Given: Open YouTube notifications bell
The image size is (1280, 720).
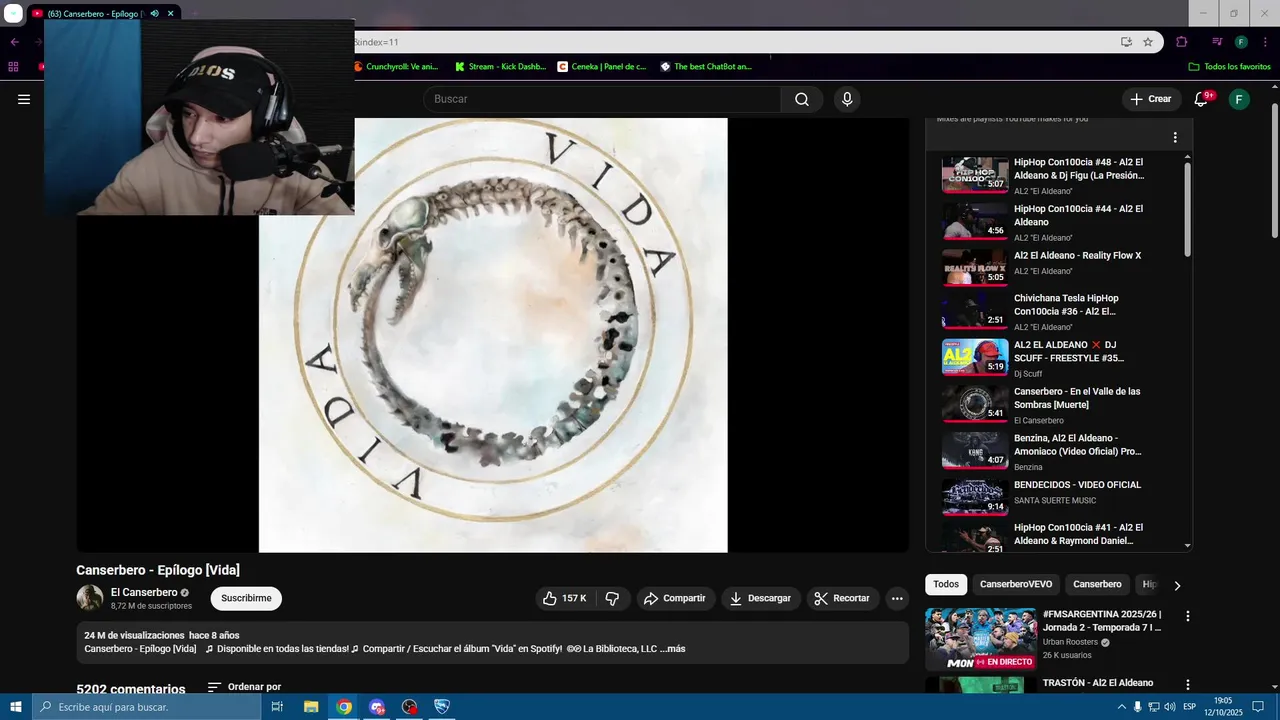Looking at the screenshot, I should tap(1201, 99).
